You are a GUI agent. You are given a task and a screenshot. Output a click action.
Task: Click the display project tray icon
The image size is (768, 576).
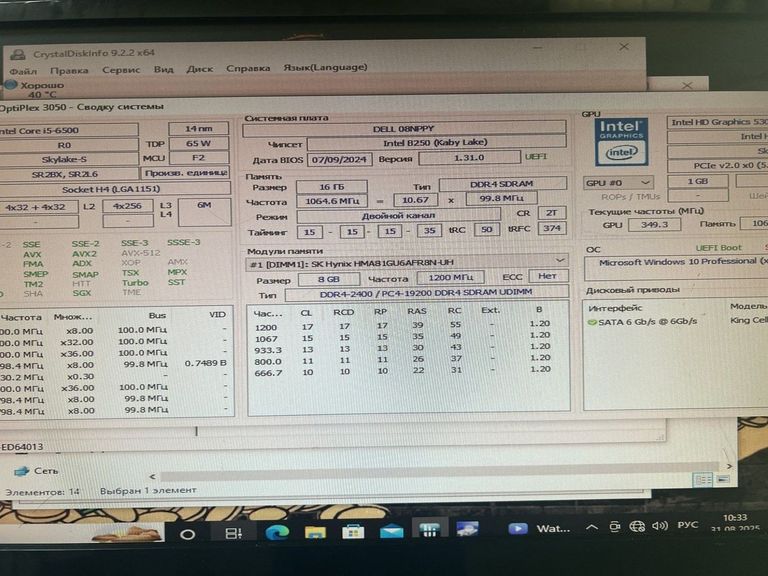(x=615, y=527)
